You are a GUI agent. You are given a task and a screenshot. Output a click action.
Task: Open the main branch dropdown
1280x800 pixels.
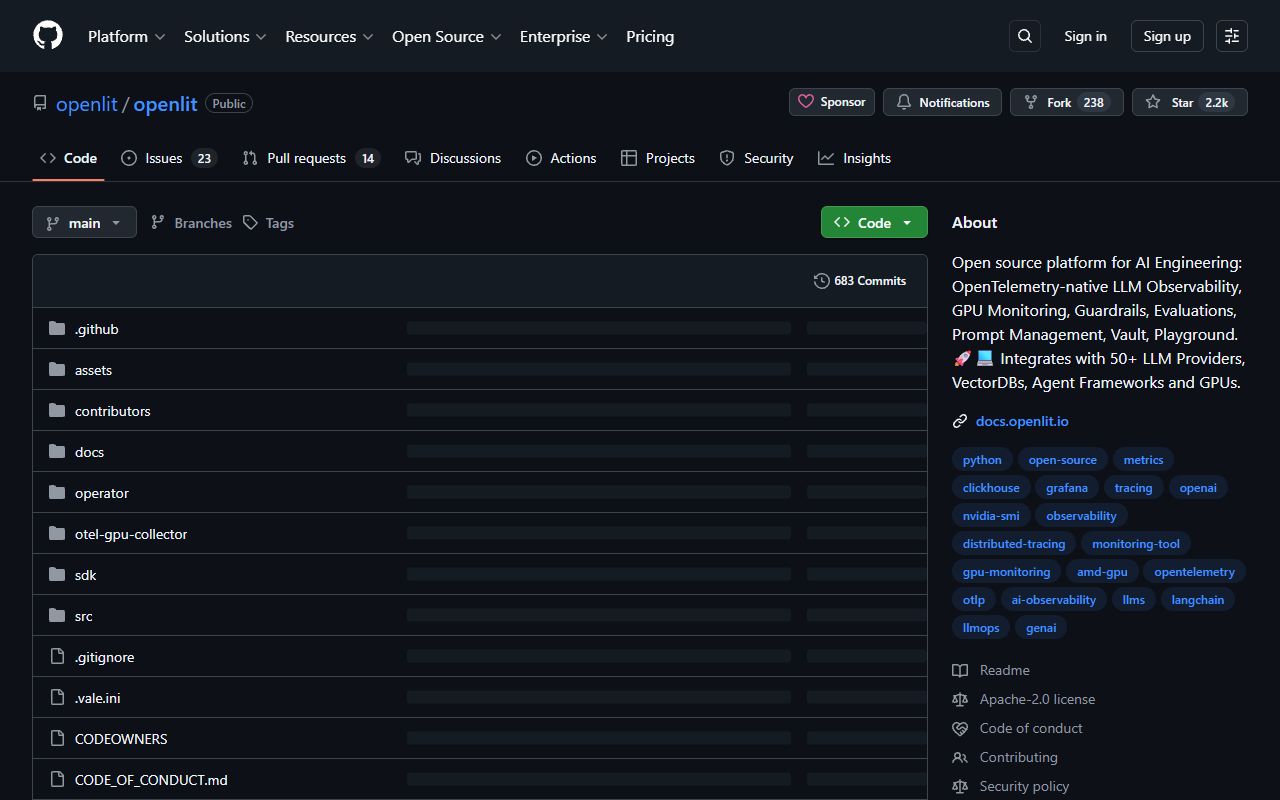coord(84,222)
